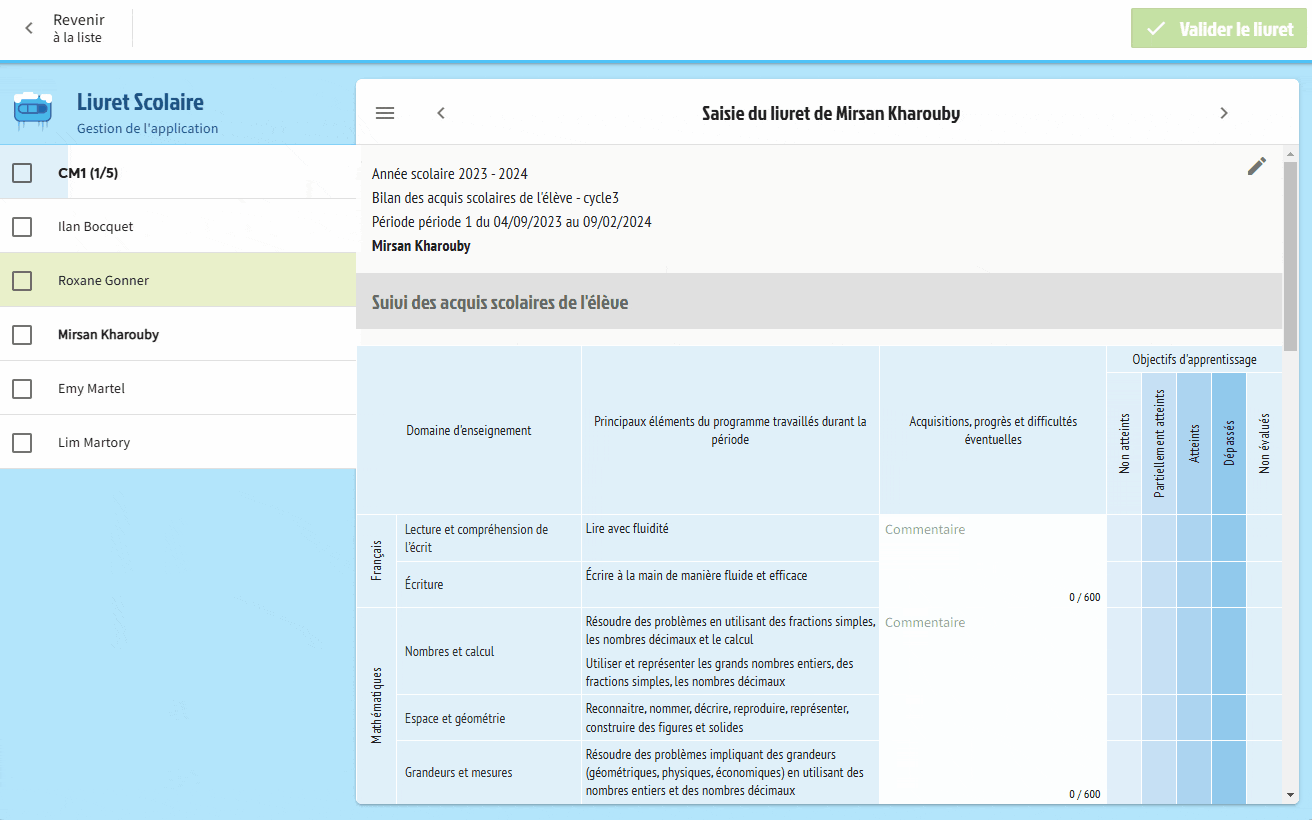Click the Mathématiques comment field

coord(992,690)
